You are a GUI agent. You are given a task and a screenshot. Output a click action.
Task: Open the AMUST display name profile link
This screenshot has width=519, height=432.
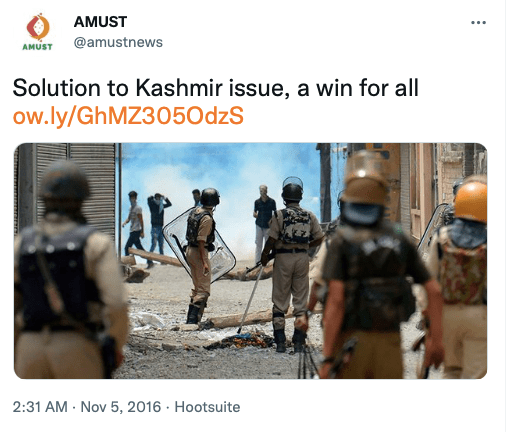tap(100, 22)
